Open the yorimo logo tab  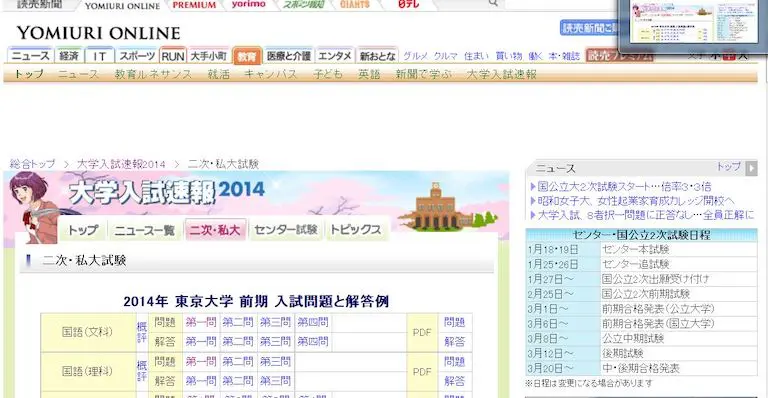tap(248, 4)
